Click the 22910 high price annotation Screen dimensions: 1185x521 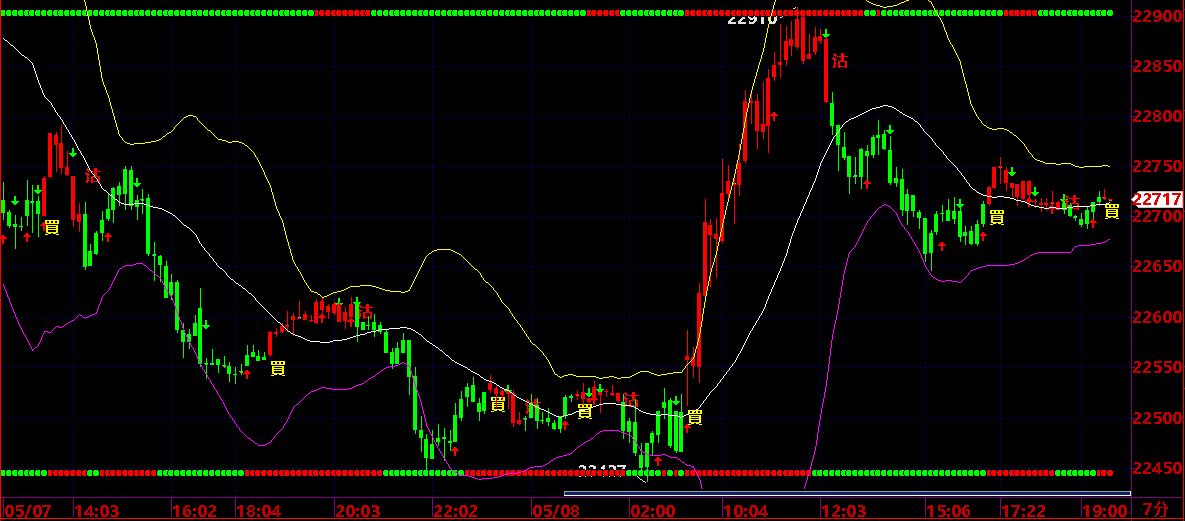click(x=753, y=20)
